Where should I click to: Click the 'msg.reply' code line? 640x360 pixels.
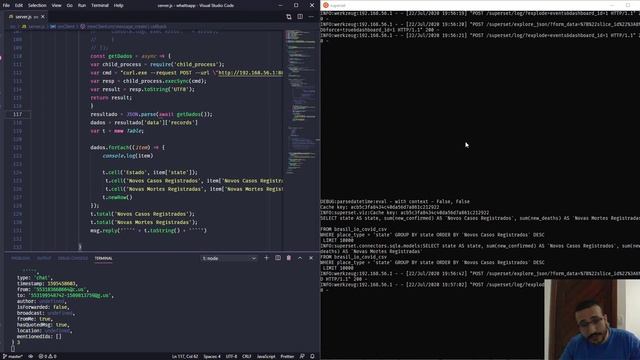click(149, 230)
